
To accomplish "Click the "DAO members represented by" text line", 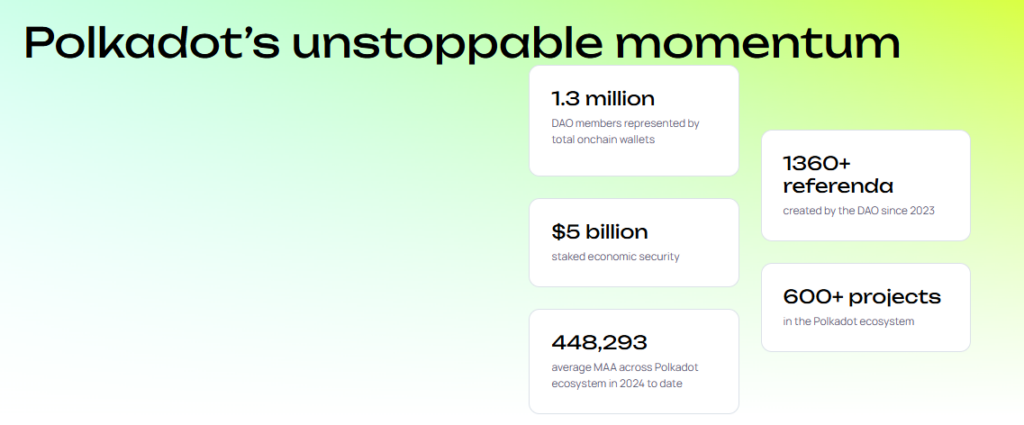I will tap(625, 123).
